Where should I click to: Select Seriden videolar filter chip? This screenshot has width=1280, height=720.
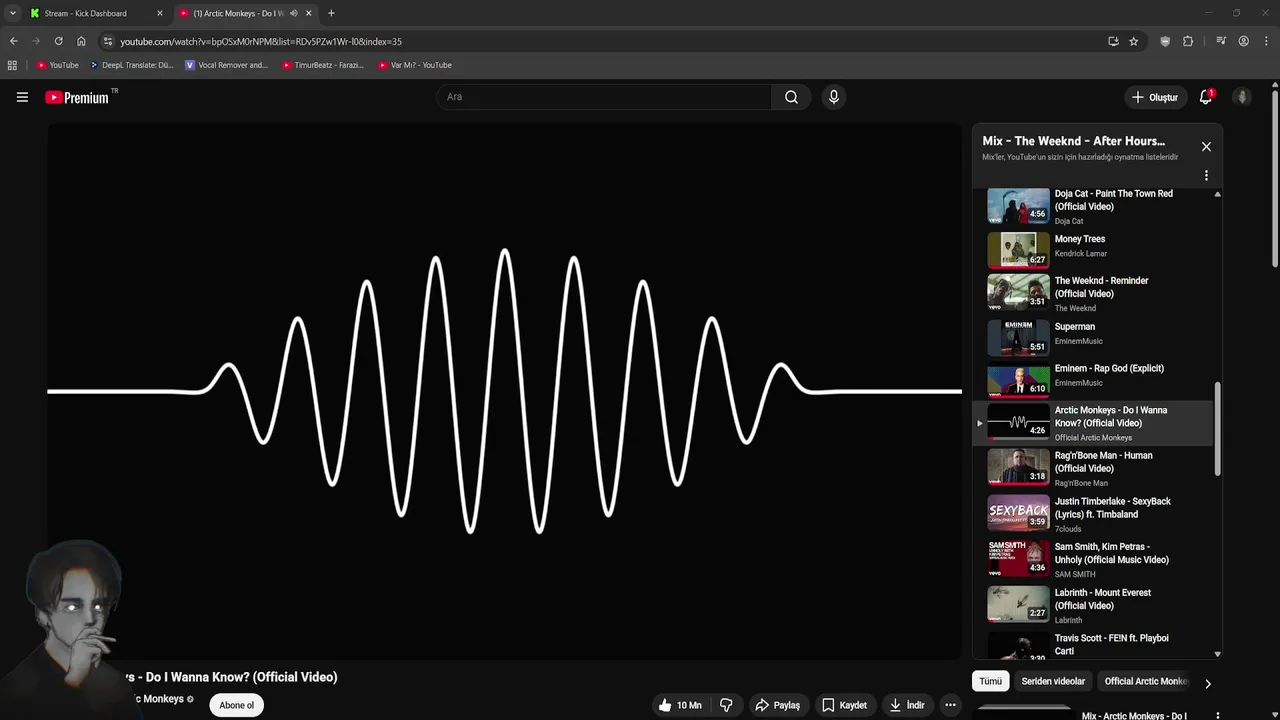click(1053, 681)
